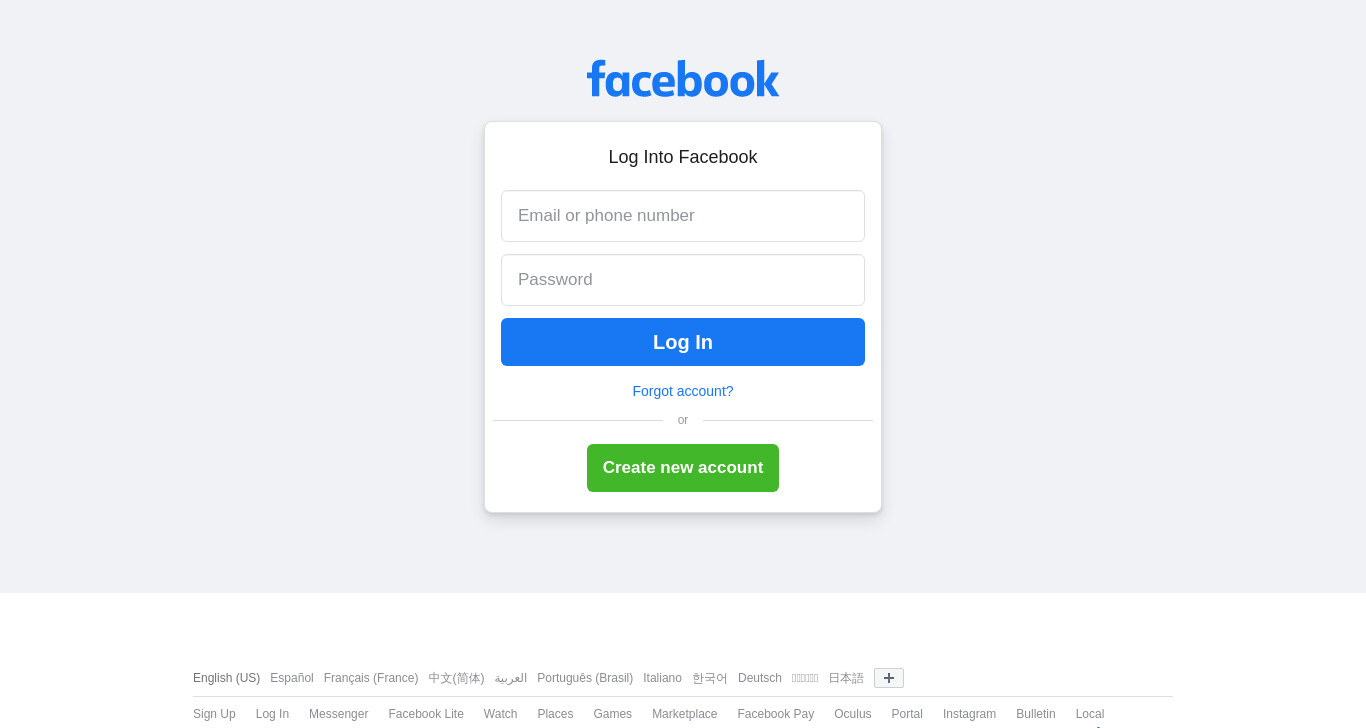Focus the Email or phone number field
This screenshot has width=1366, height=728.
pos(683,216)
